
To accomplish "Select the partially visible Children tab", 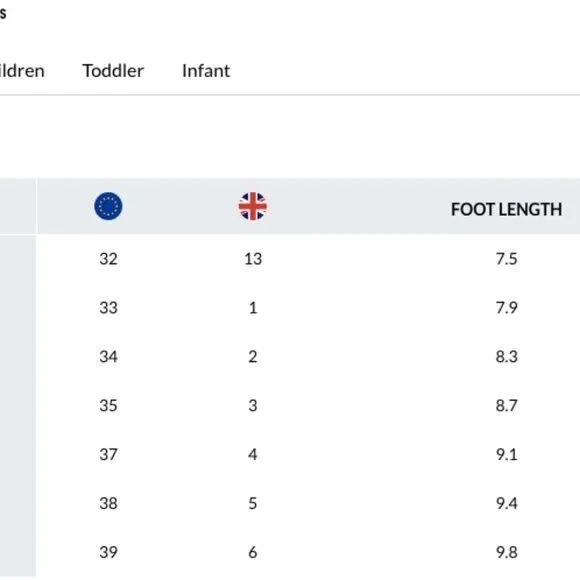I will 21,71.
